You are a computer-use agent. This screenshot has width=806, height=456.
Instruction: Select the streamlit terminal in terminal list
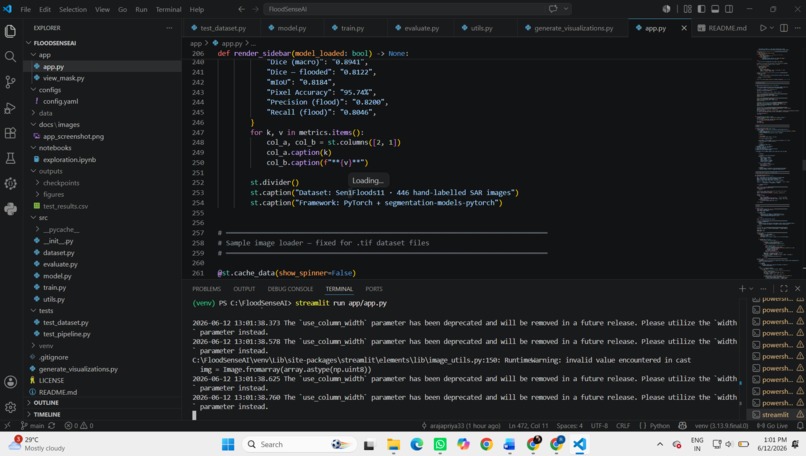(x=775, y=414)
